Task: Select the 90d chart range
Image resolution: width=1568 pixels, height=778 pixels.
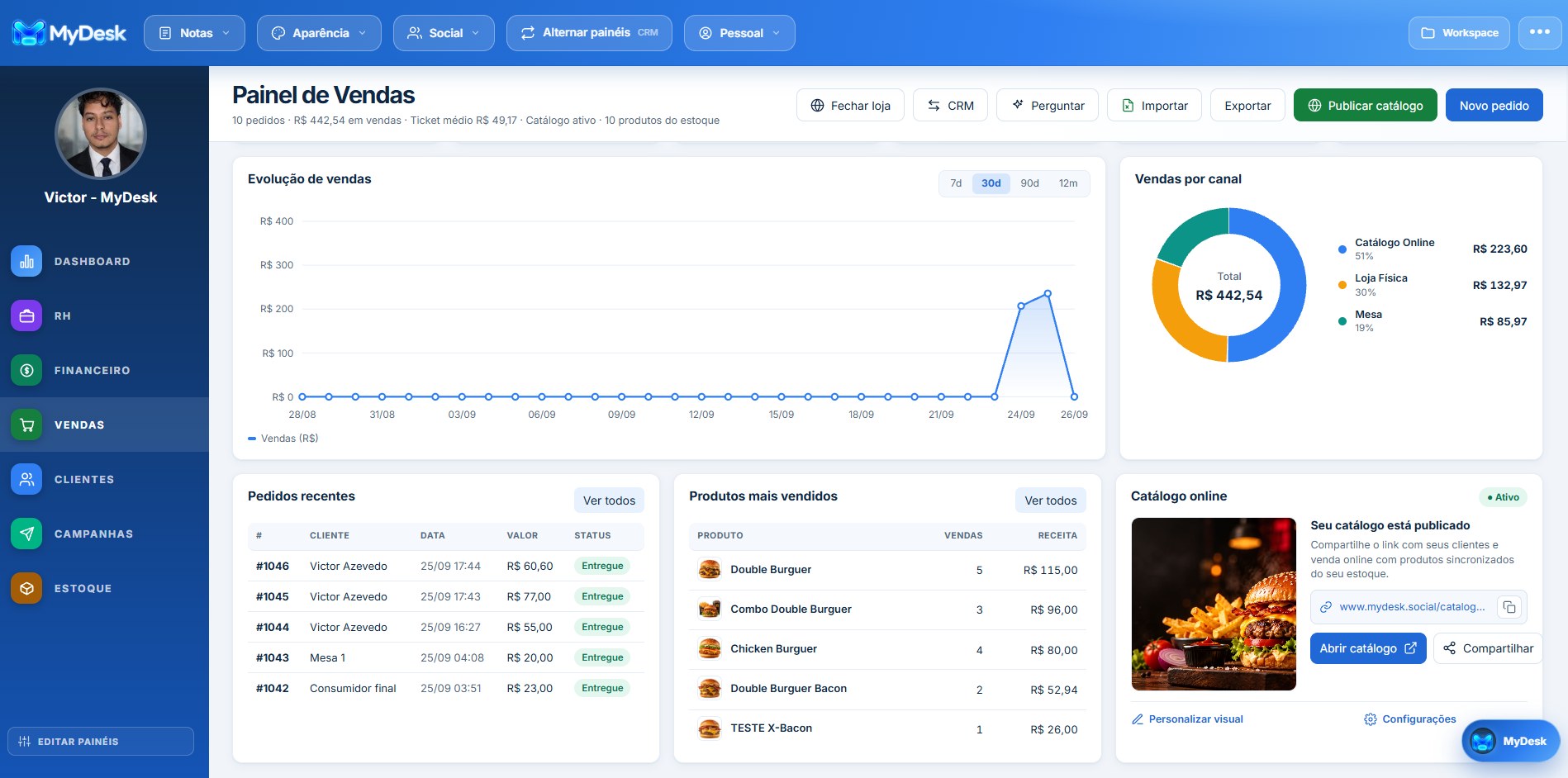Action: [x=1029, y=183]
